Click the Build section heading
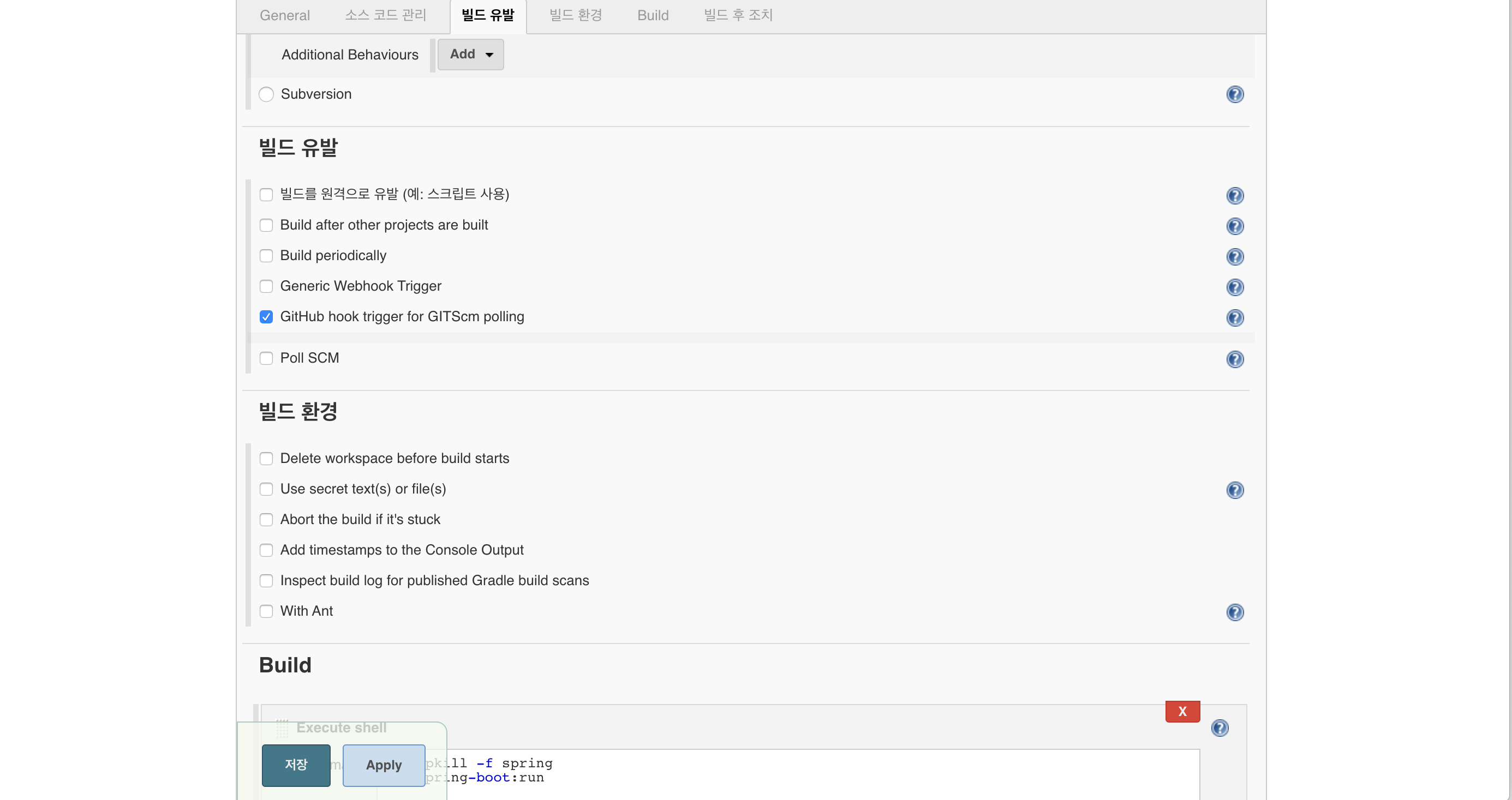This screenshot has width=1512, height=800. [x=285, y=665]
